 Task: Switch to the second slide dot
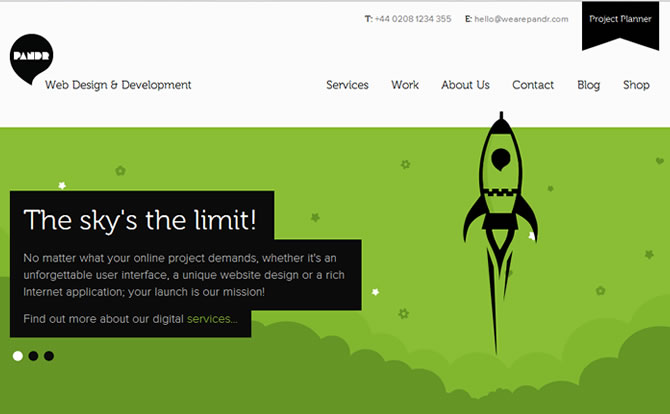(33, 355)
